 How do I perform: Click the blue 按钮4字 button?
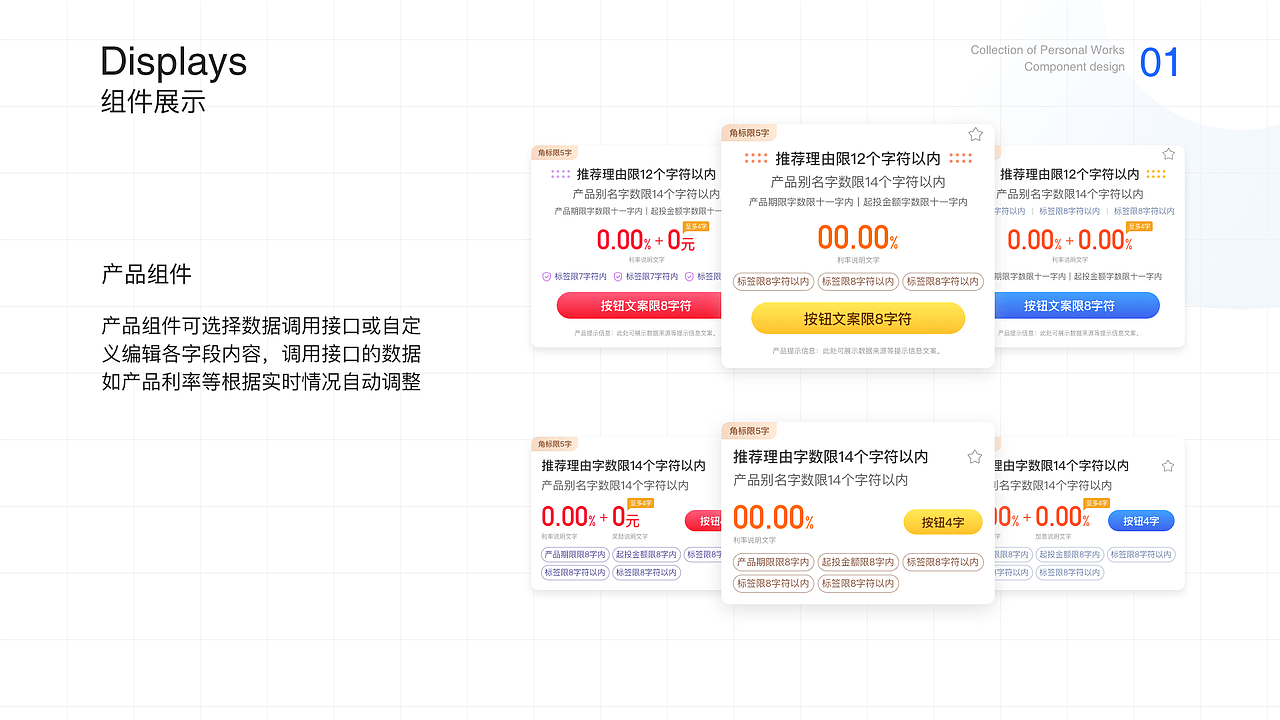(x=1141, y=521)
